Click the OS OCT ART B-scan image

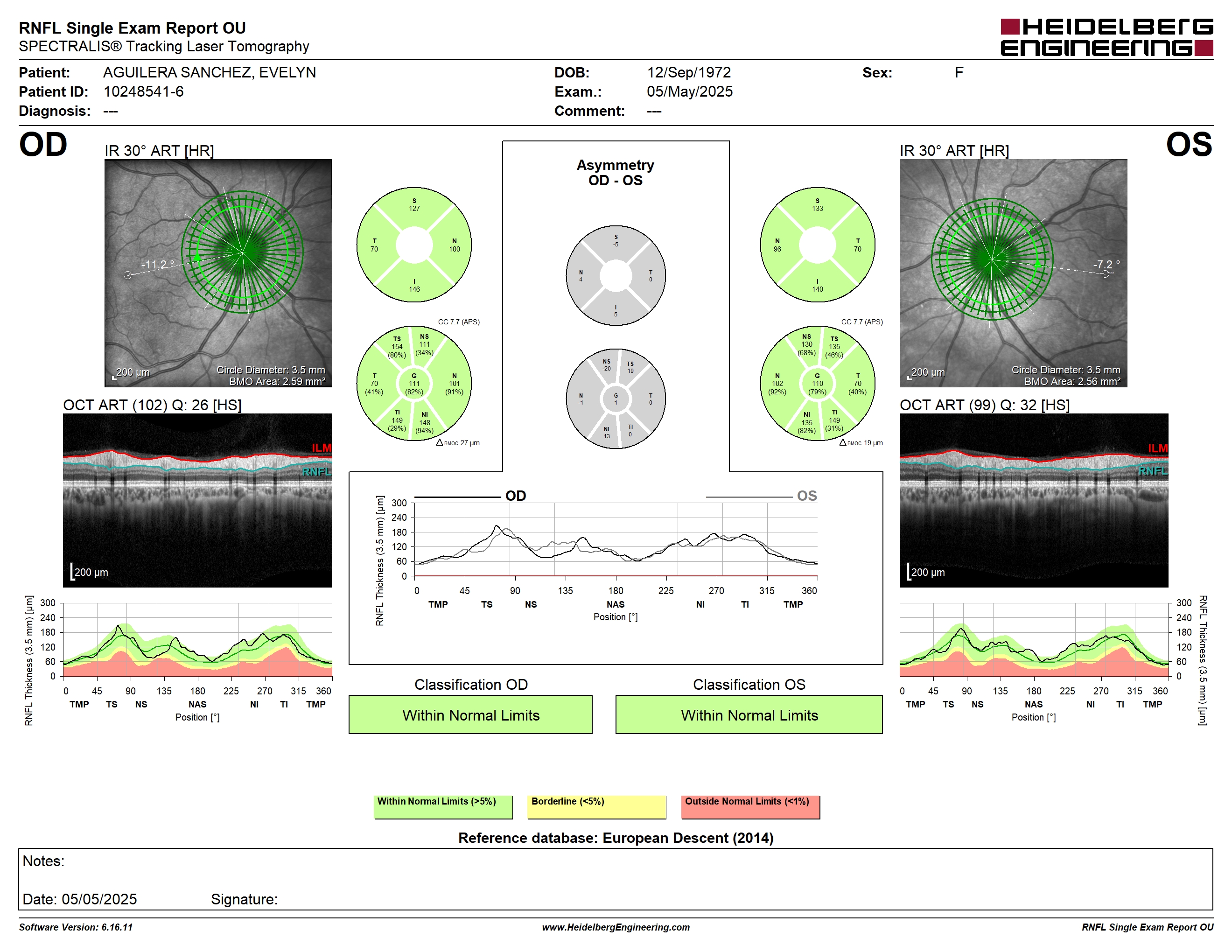[x=1034, y=500]
